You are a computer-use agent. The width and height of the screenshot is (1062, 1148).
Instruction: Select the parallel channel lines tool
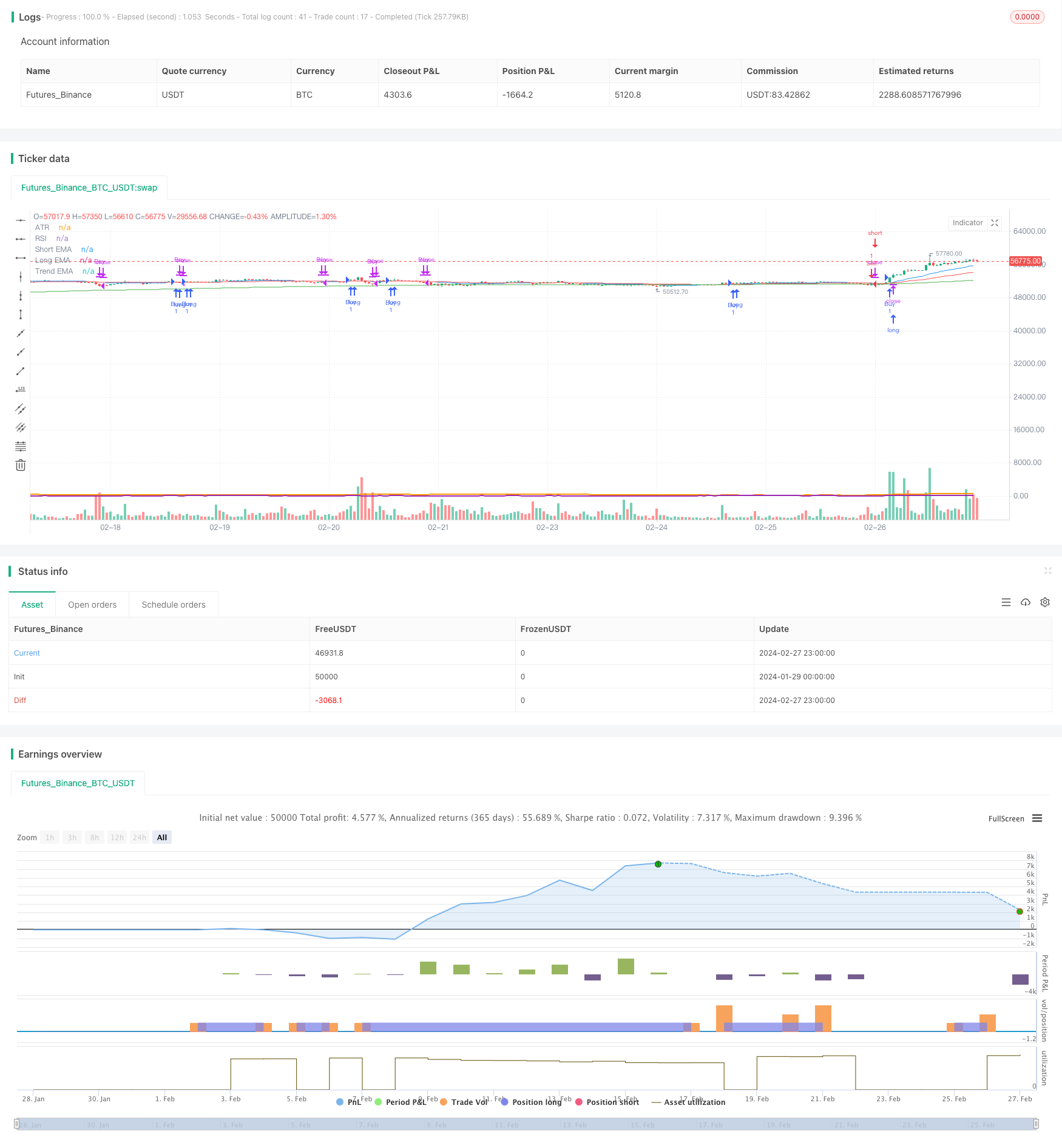pyautogui.click(x=21, y=409)
